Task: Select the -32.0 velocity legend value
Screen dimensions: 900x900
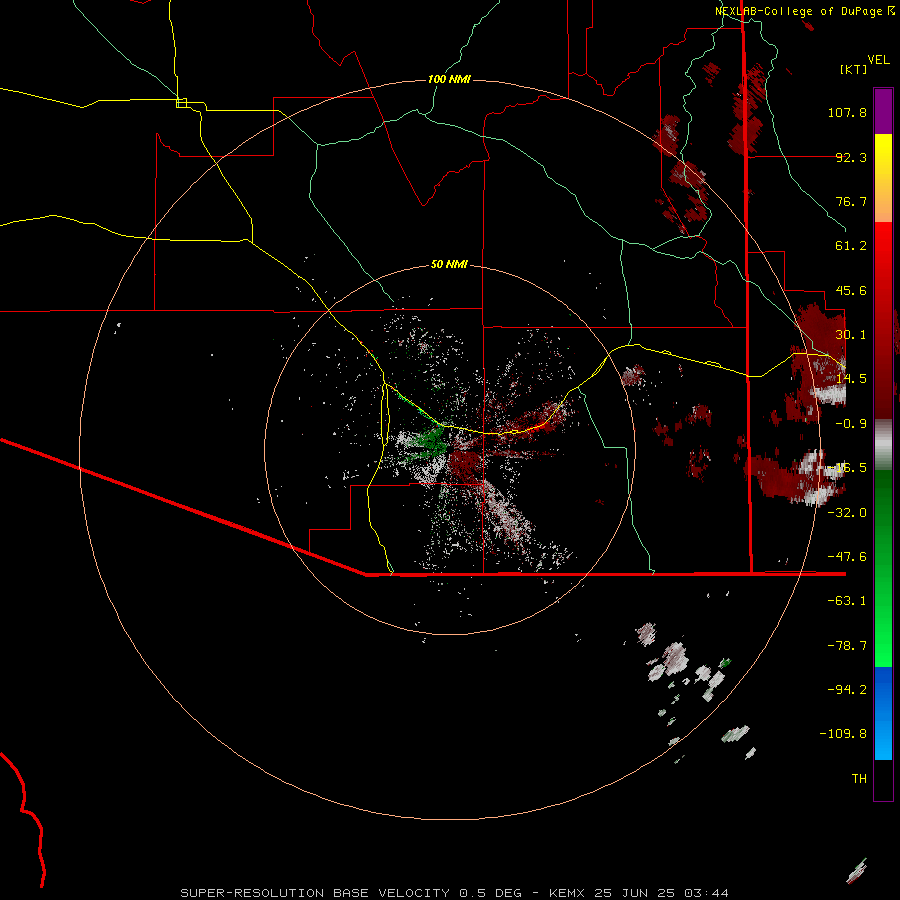Action: [x=847, y=513]
